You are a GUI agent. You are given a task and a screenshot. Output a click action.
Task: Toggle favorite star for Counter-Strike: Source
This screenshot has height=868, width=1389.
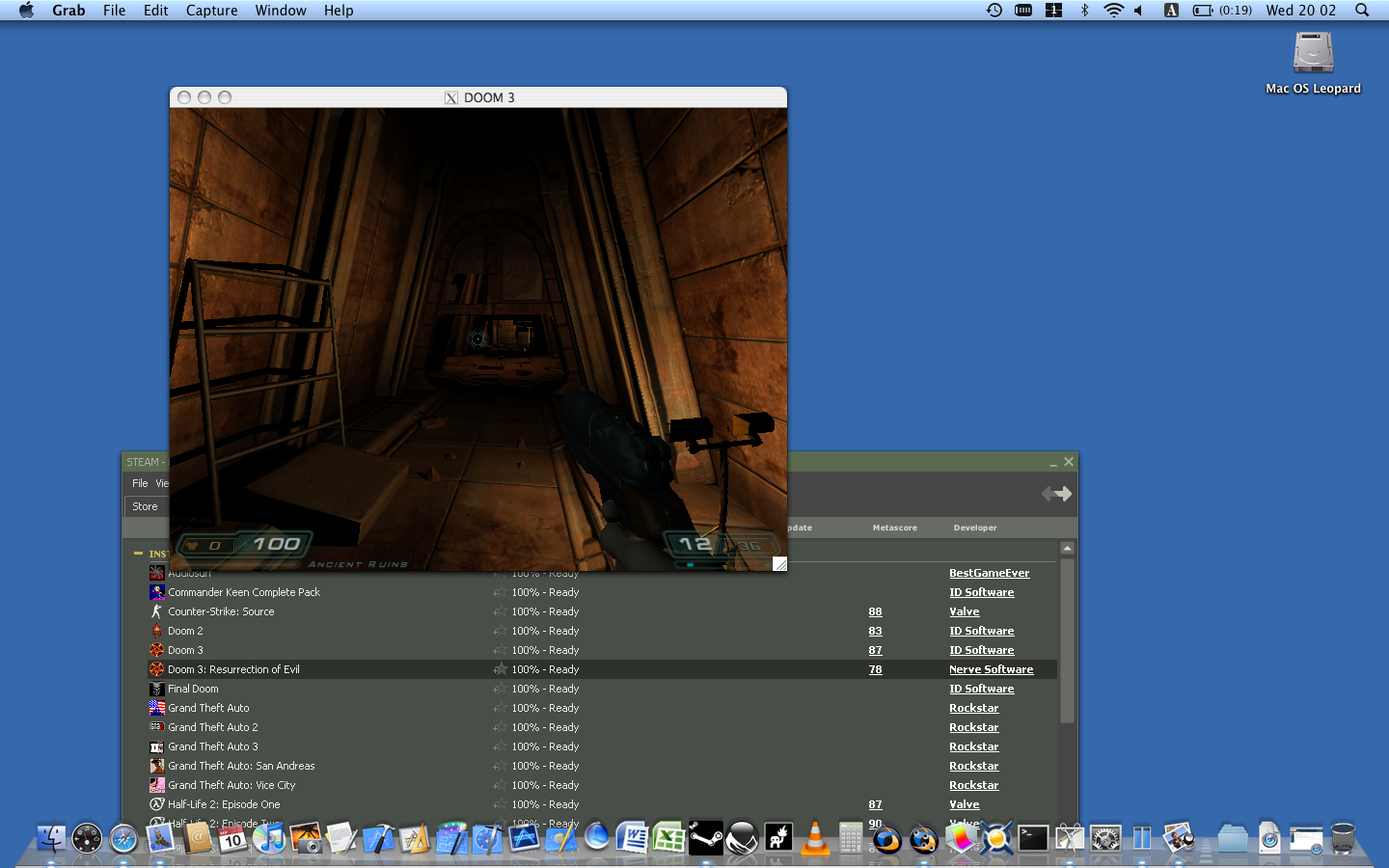pyautogui.click(x=500, y=611)
